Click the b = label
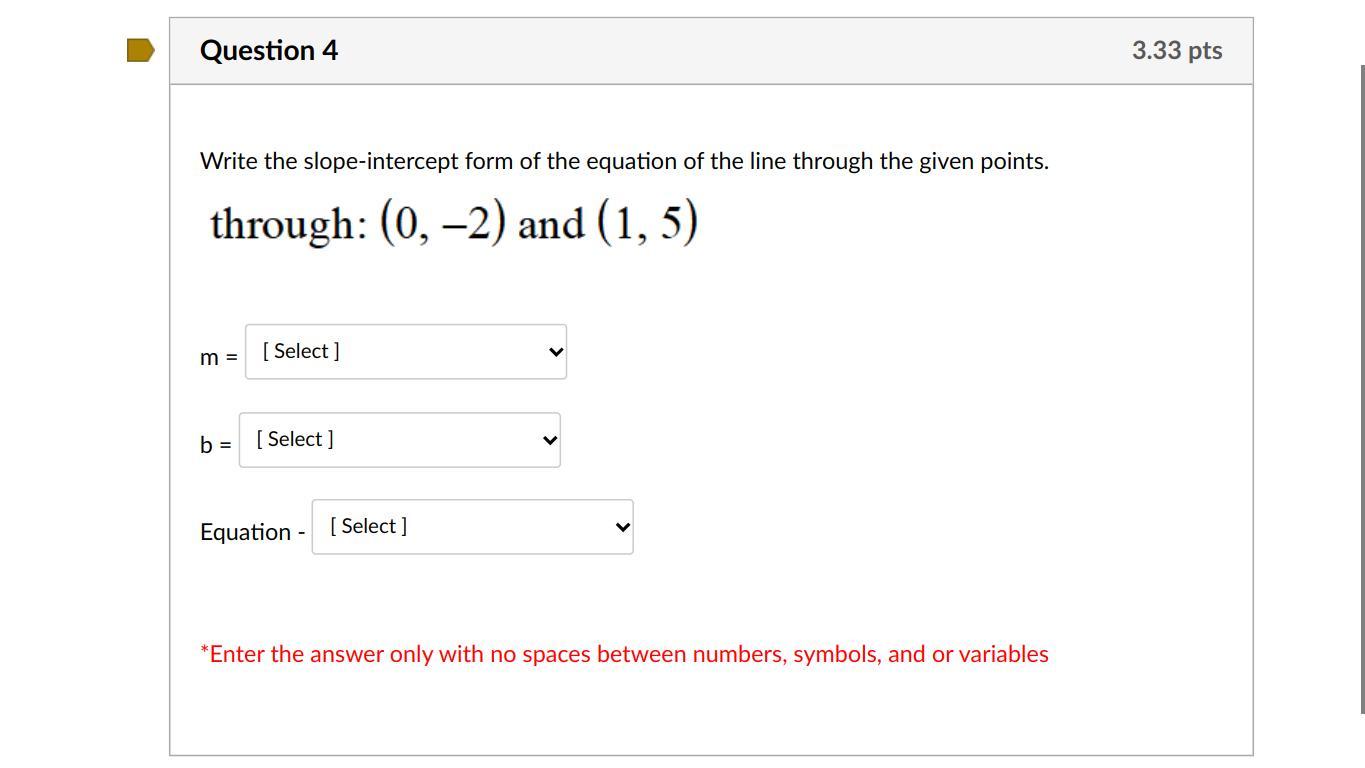This screenshot has width=1365, height=768. click(215, 444)
